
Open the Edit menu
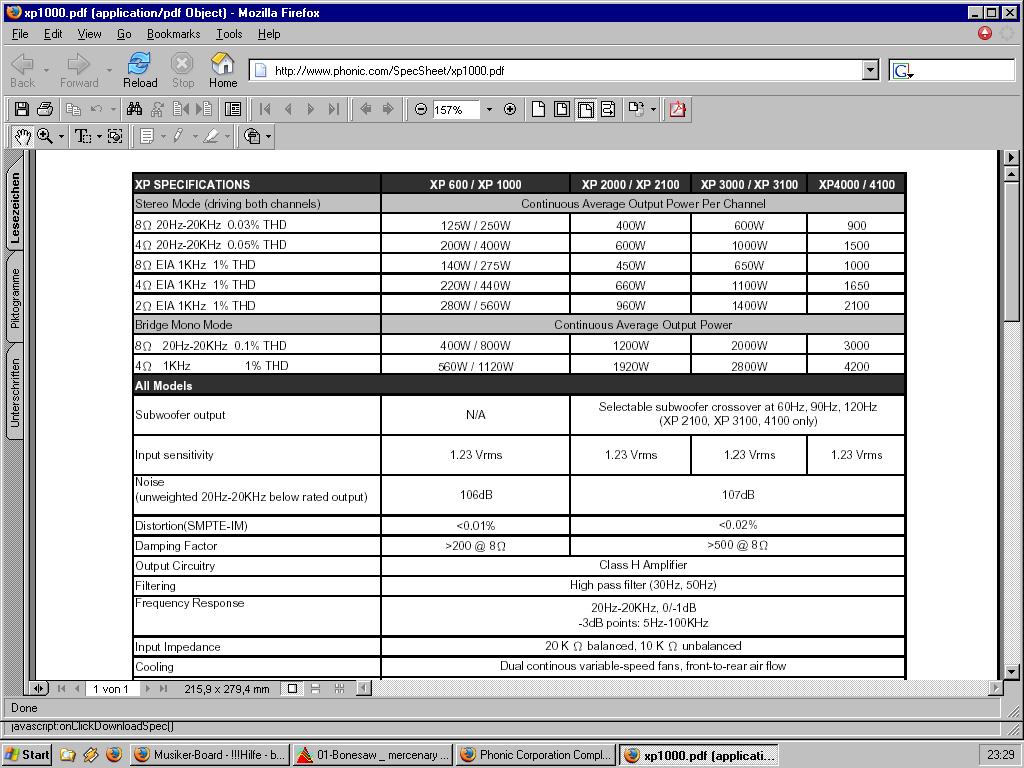tap(53, 34)
